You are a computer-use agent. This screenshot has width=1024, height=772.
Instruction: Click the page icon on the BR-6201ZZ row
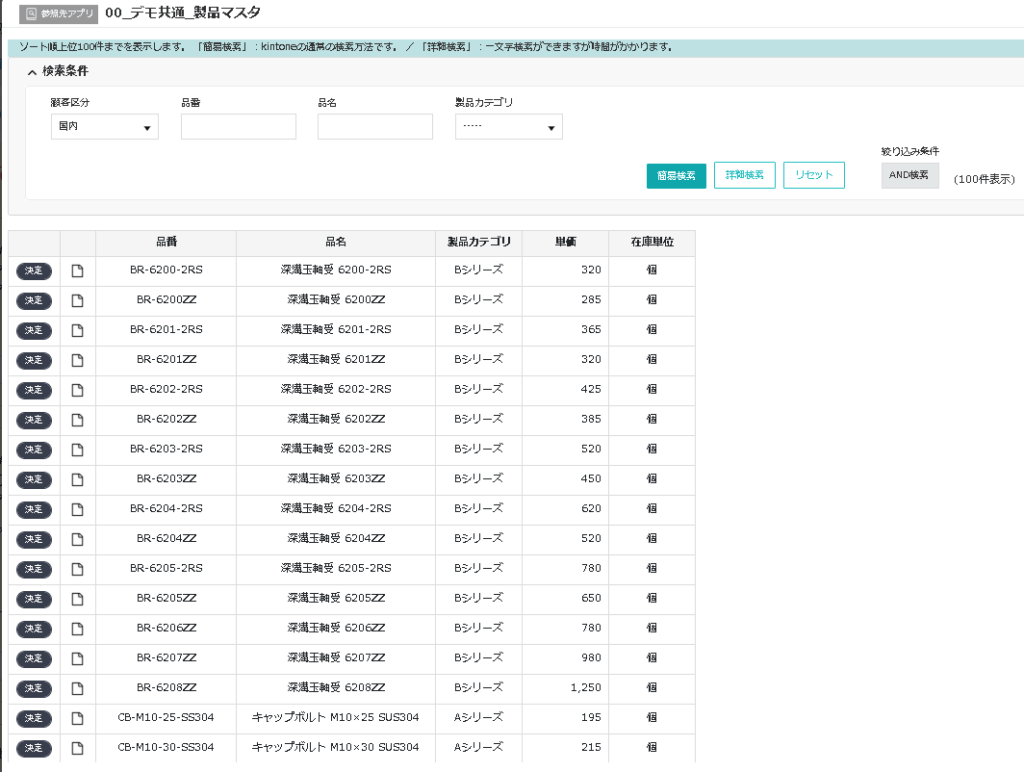(x=77, y=360)
